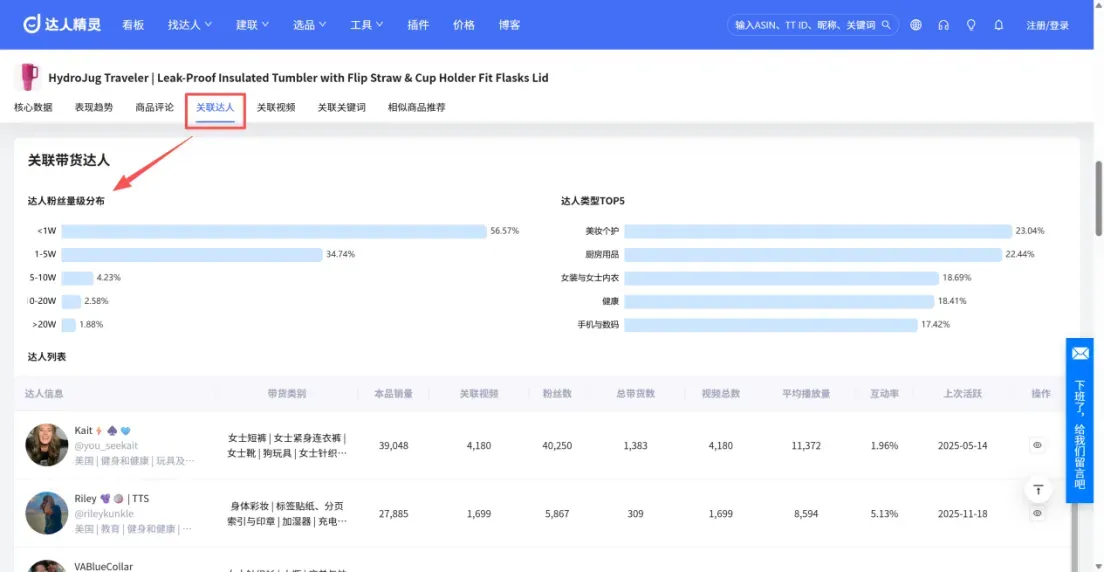The height and width of the screenshot is (572, 1104).
Task: Click the 手机与数码 category bar
Action: point(770,325)
